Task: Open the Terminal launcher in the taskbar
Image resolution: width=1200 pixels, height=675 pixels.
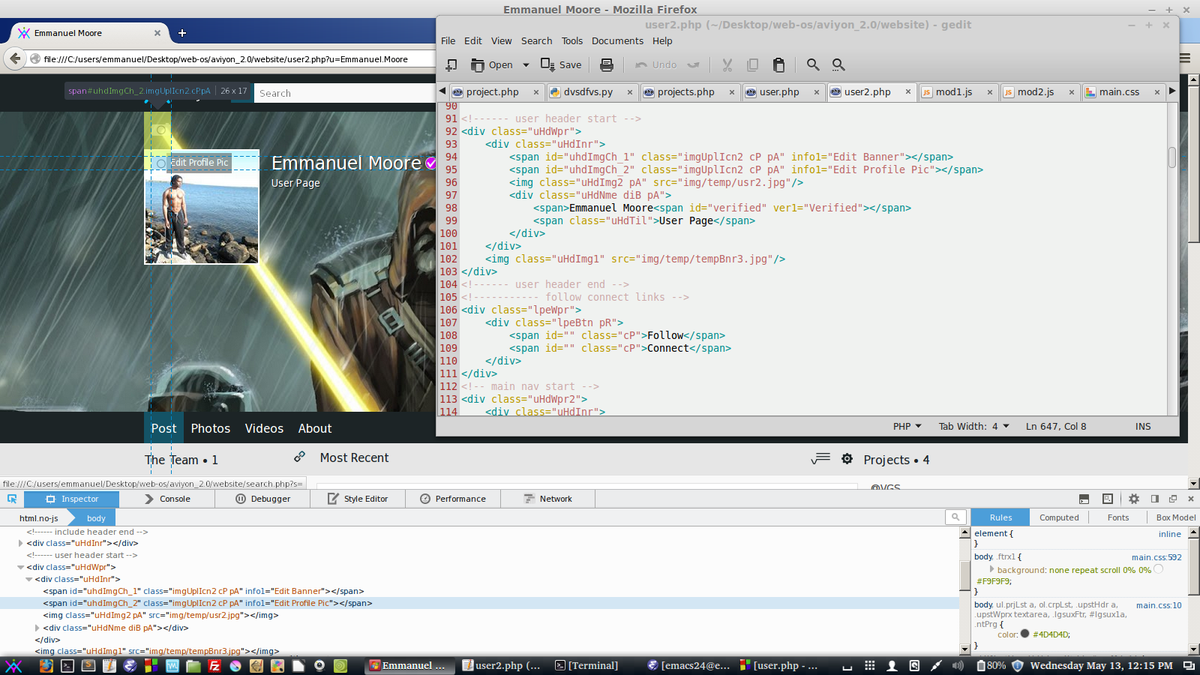Action: pos(67,666)
